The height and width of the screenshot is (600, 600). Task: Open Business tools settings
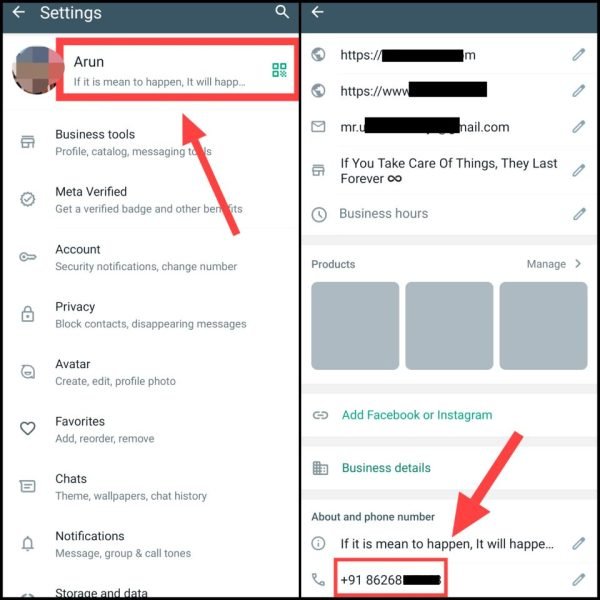pos(151,142)
